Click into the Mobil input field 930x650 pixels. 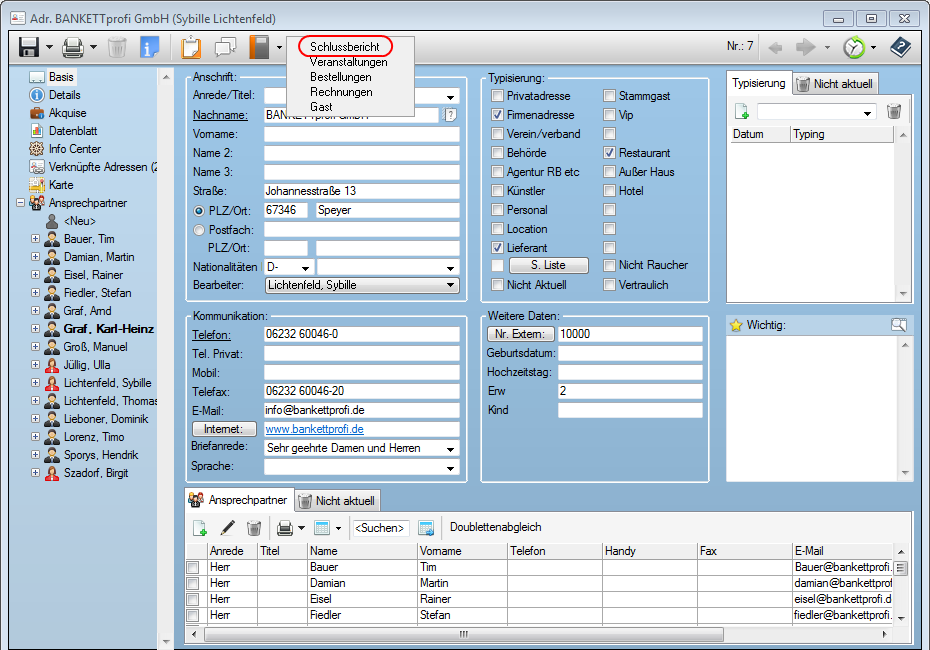pyautogui.click(x=360, y=372)
